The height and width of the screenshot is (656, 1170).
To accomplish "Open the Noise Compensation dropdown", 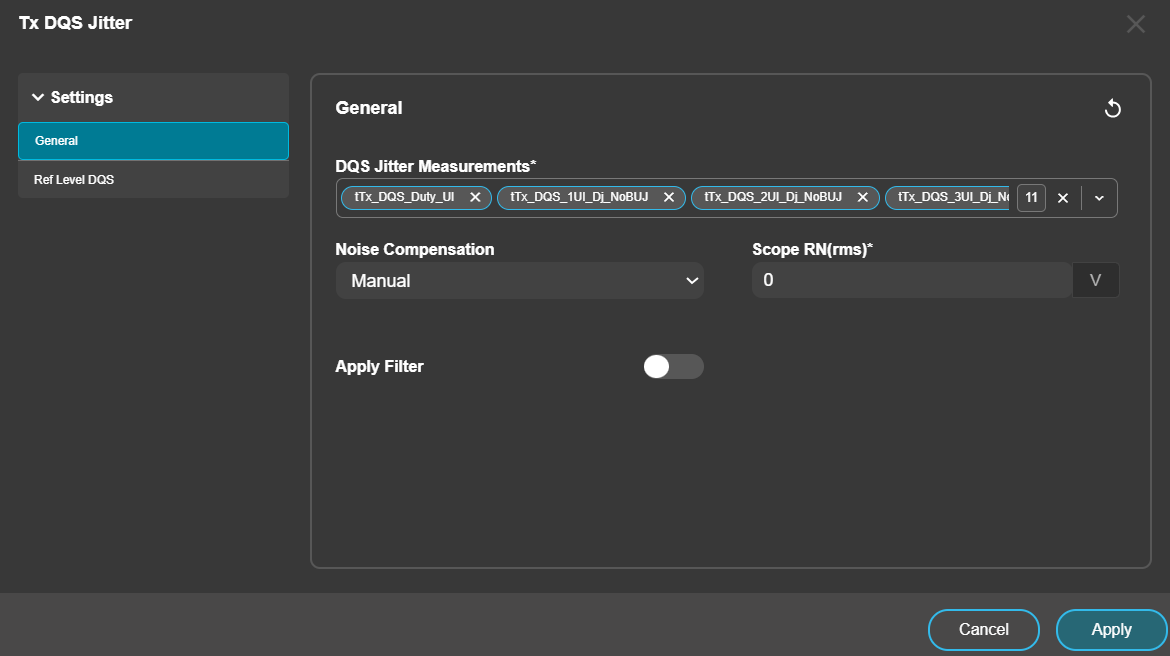I will [519, 281].
